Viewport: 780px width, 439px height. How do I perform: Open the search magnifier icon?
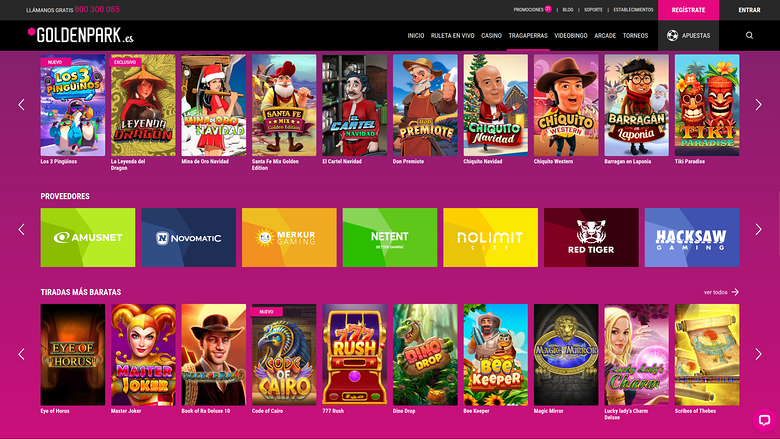(x=750, y=35)
